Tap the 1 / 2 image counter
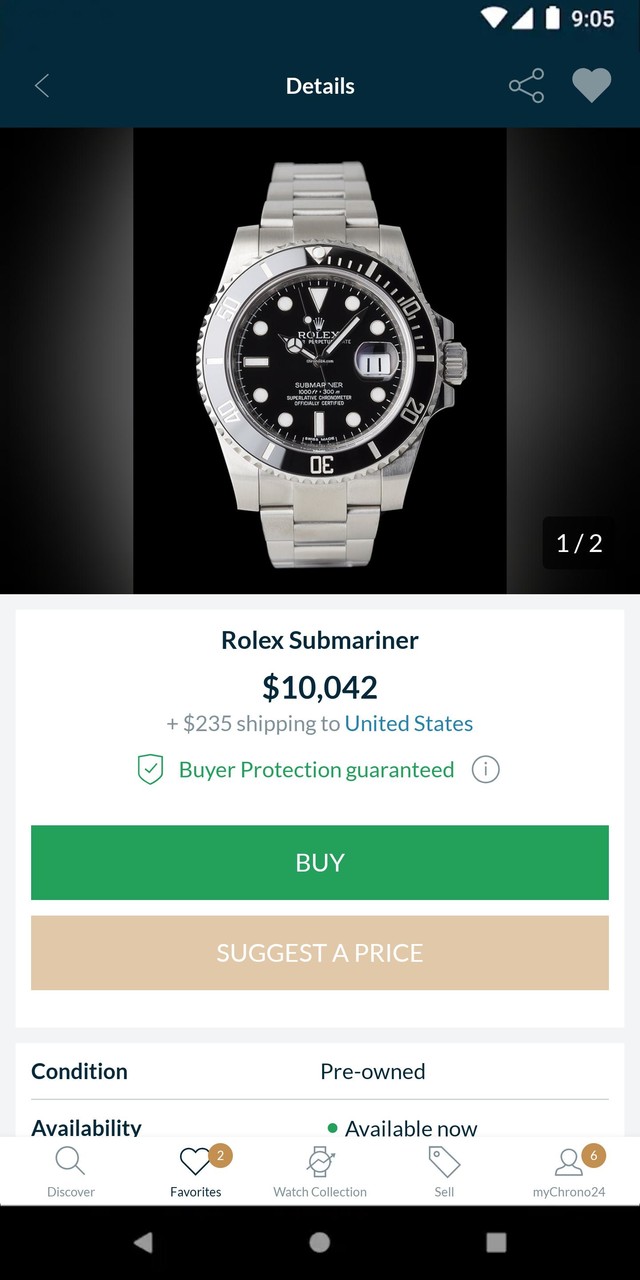This screenshot has width=640, height=1280. pyautogui.click(x=579, y=543)
